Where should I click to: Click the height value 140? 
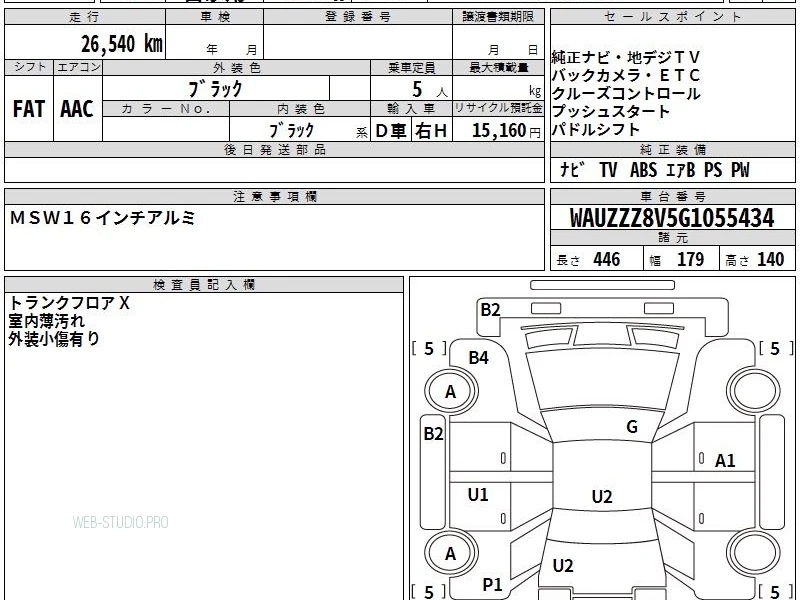[770, 260]
